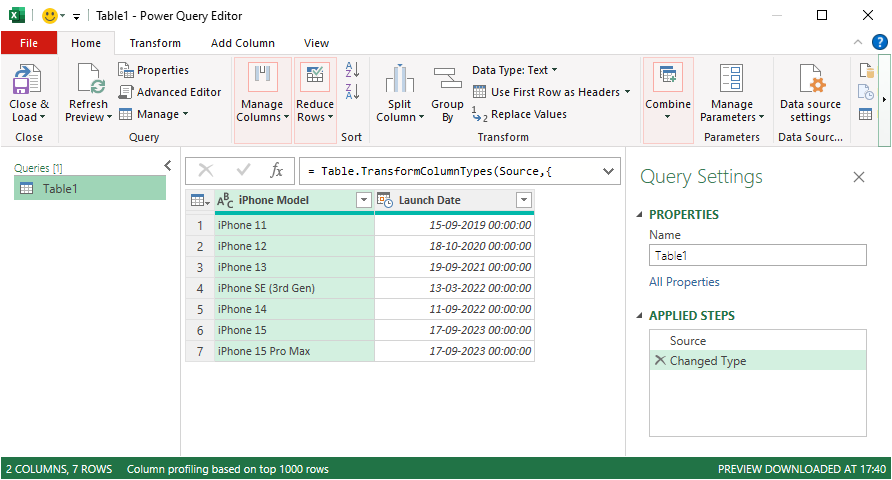Click the Recent Sources icon at ribbon edge
Image resolution: width=892 pixels, height=480 pixels.
point(866,92)
